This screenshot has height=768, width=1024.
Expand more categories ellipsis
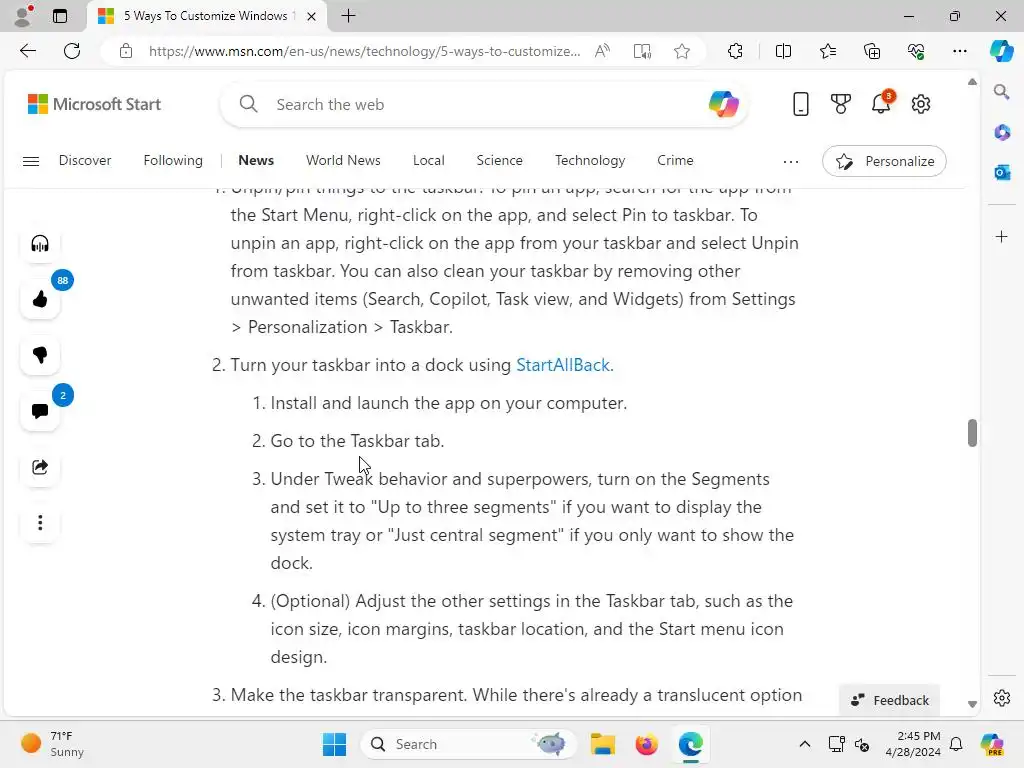tap(791, 161)
